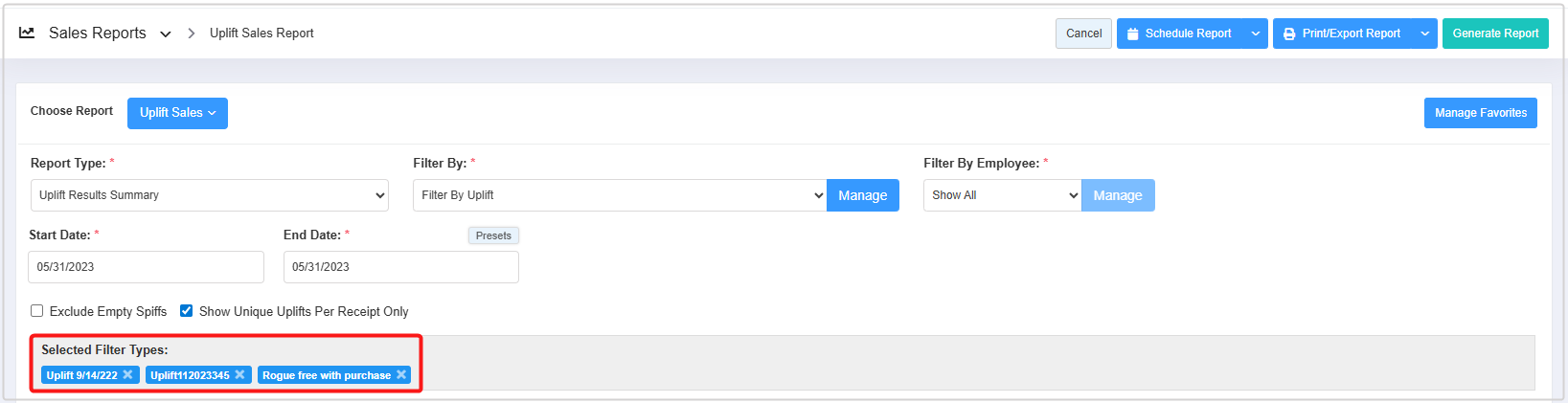Remove the Uplift 9/14/222 filter tag
Viewport: 1568px width, 403px height.
click(127, 374)
